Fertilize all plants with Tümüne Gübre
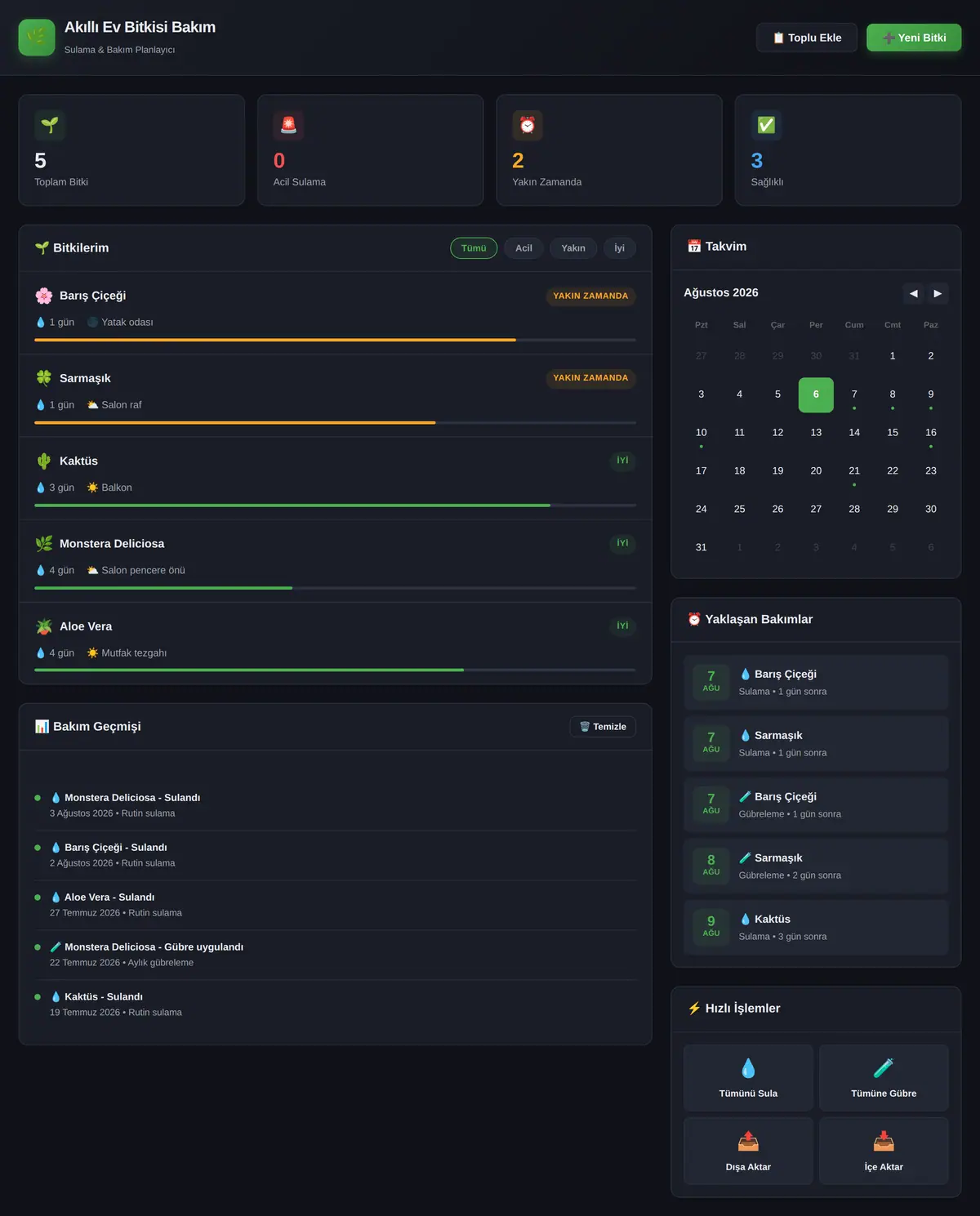The height and width of the screenshot is (1216, 980). click(x=884, y=1078)
